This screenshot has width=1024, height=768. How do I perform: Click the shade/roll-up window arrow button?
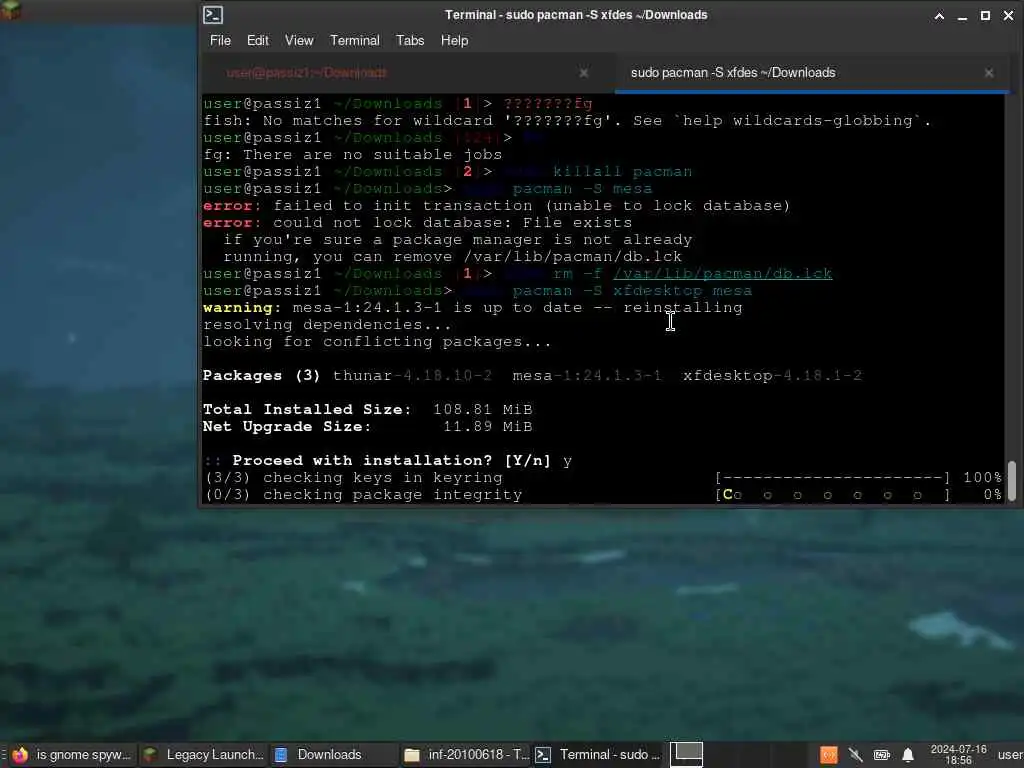click(x=939, y=16)
